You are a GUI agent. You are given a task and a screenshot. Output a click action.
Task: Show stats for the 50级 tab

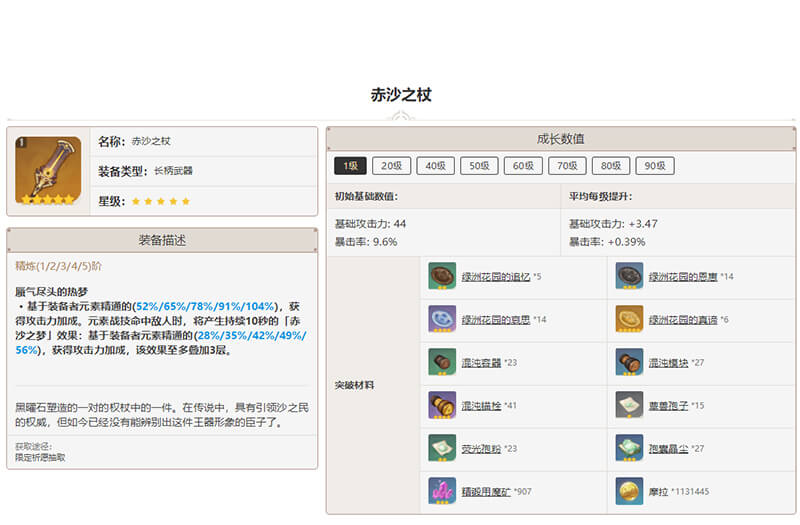point(479,166)
